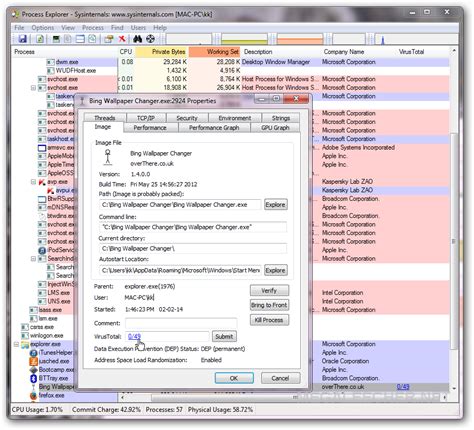Click the Kaspersky icon beside avp.exe
474x430 pixels.
(42, 182)
